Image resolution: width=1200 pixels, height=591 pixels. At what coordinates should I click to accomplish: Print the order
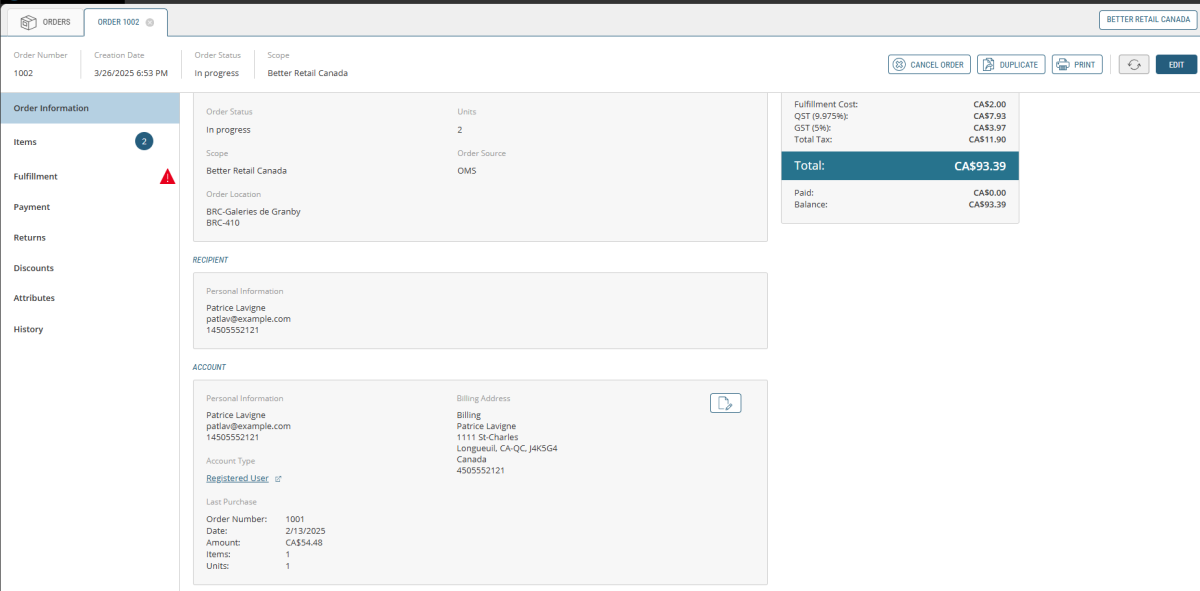coord(1076,64)
